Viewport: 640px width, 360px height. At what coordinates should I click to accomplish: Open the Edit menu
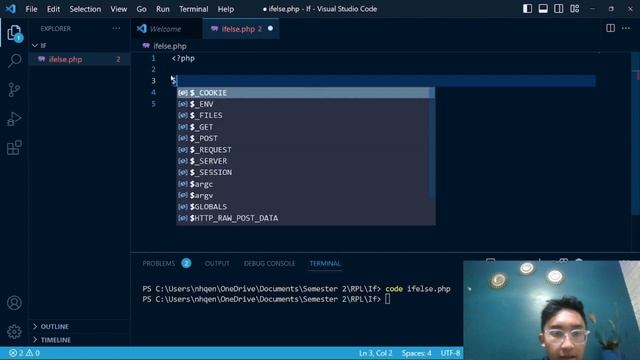[x=53, y=9]
